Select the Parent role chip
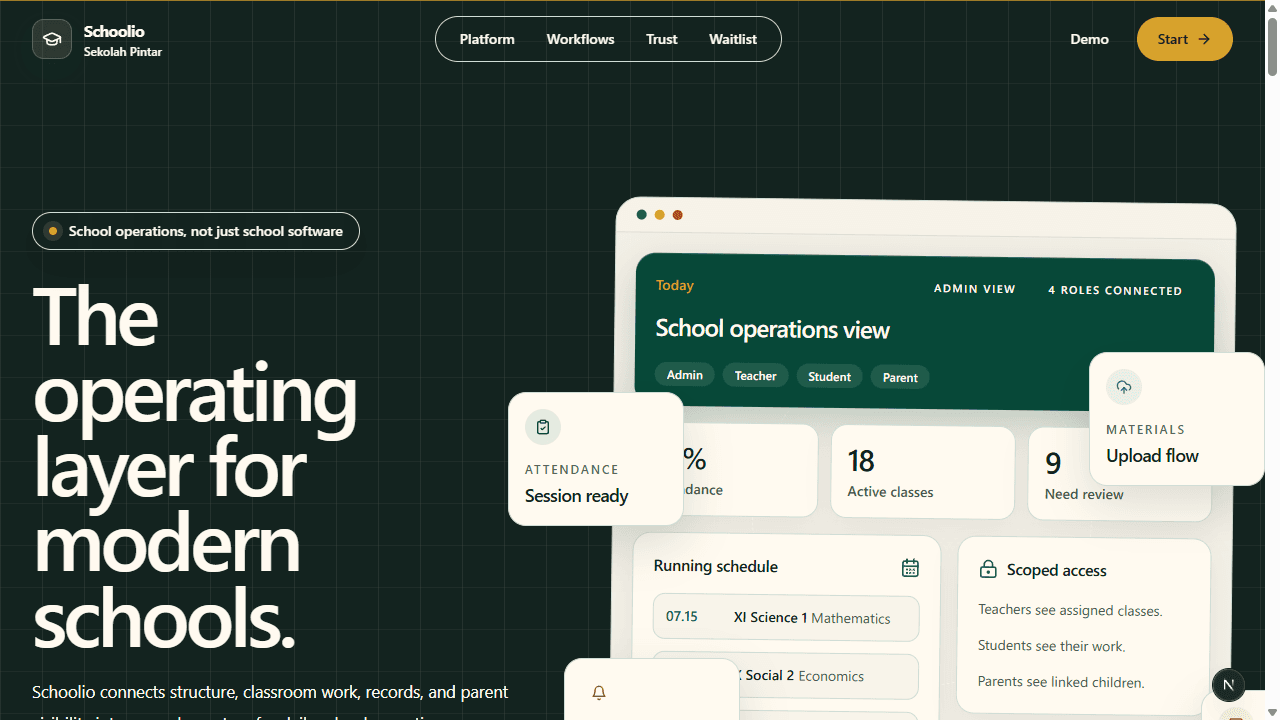Screen dimensions: 1280x720 tap(900, 378)
